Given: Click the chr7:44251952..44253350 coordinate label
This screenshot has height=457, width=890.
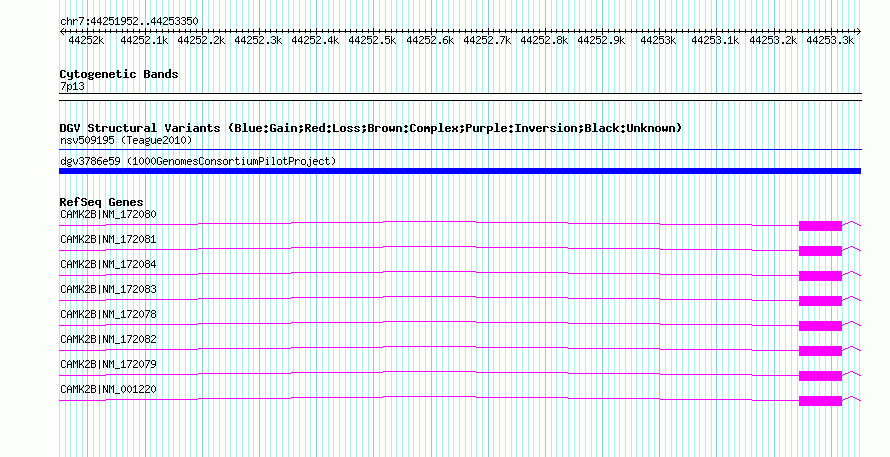Looking at the screenshot, I should point(129,22).
